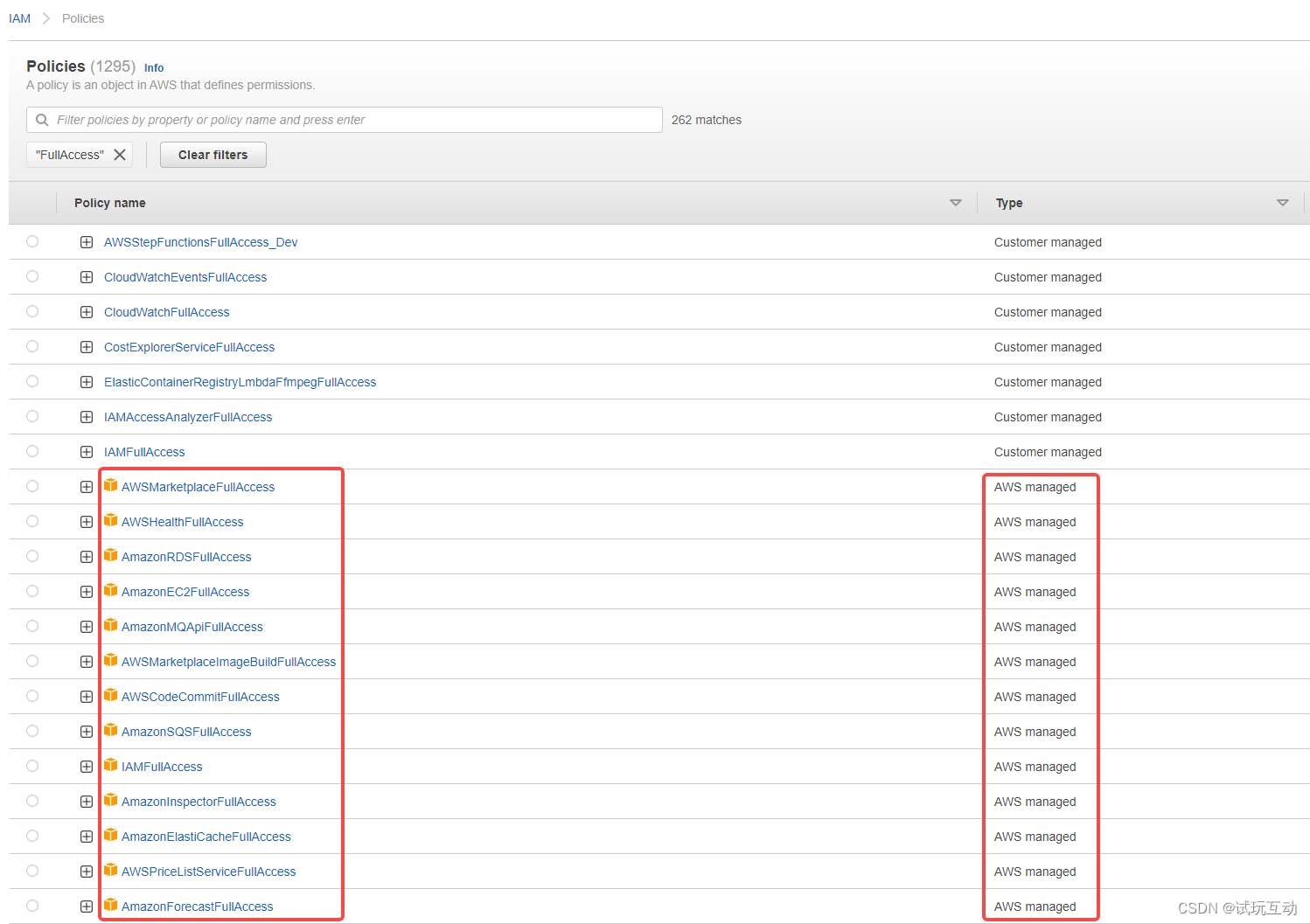Click the 262 matches text

tap(707, 120)
